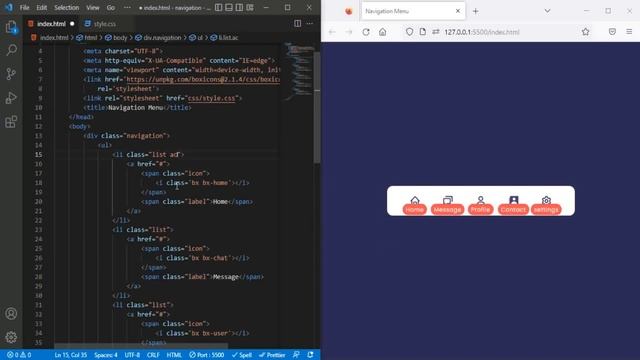Reload the browser page
The image size is (640, 360).
pos(366,32)
